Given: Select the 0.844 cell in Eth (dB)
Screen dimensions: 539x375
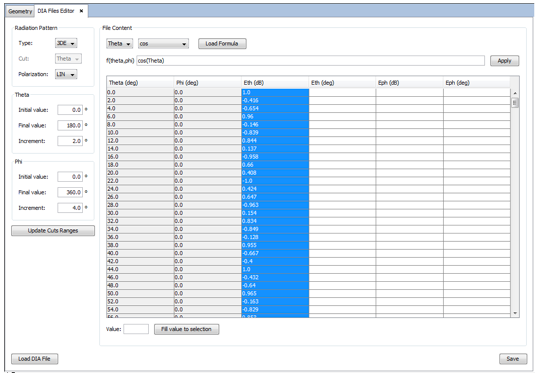Looking at the screenshot, I should pyautogui.click(x=275, y=141).
